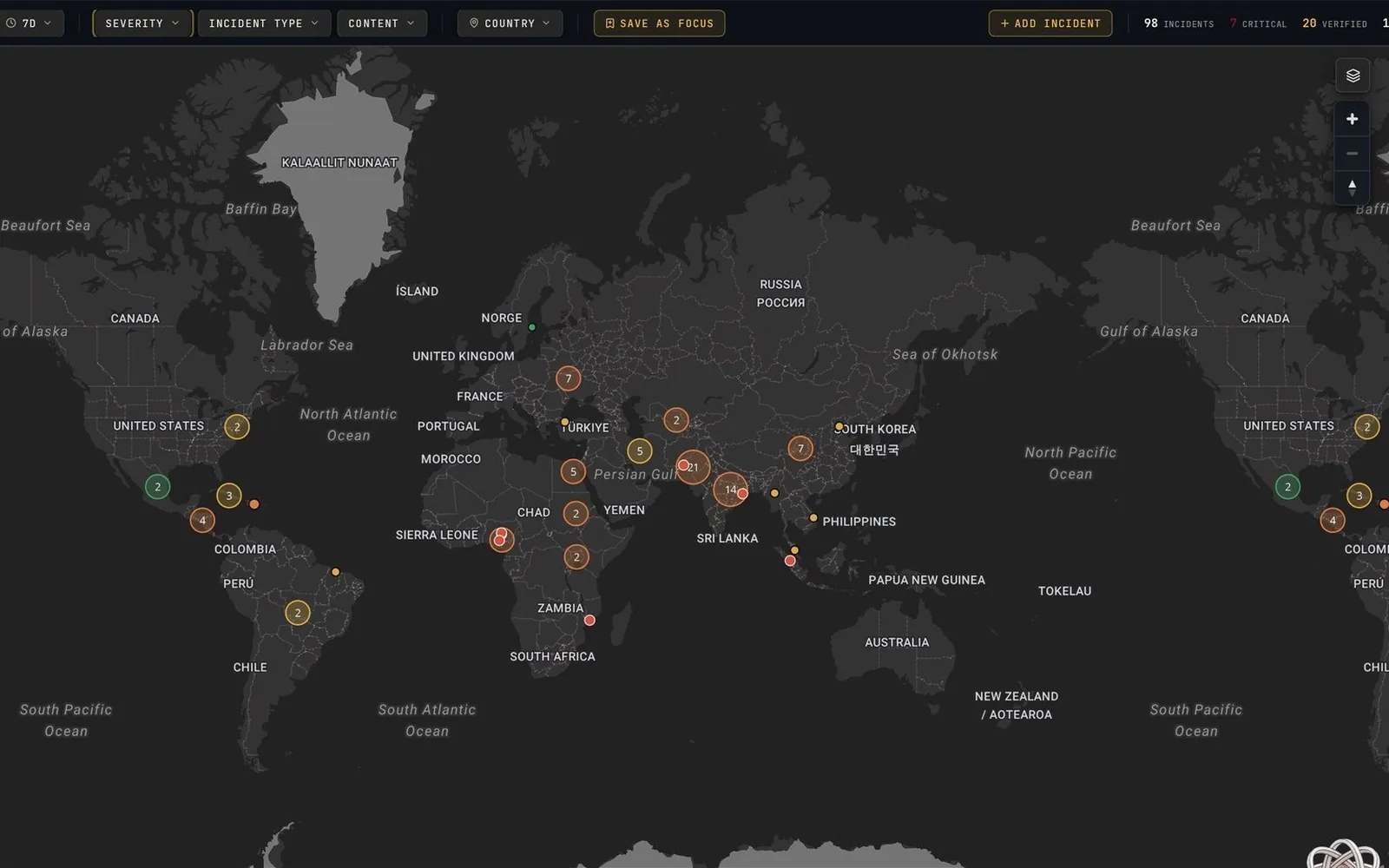The height and width of the screenshot is (868, 1389).
Task: Click the CHILE label in South America
Action: pos(250,667)
